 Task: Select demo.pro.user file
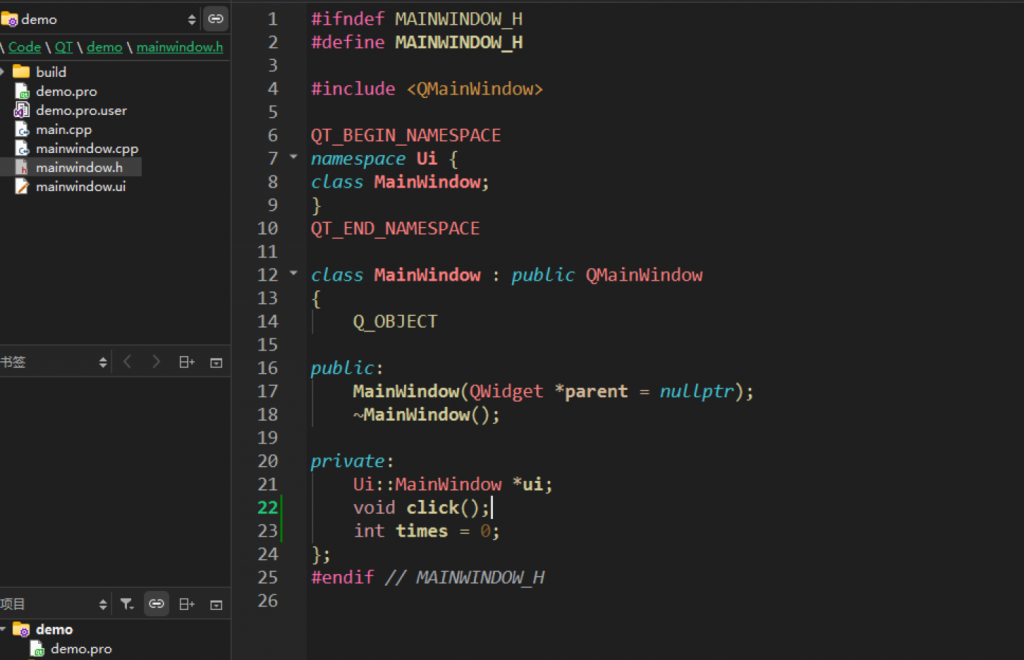[x=81, y=110]
